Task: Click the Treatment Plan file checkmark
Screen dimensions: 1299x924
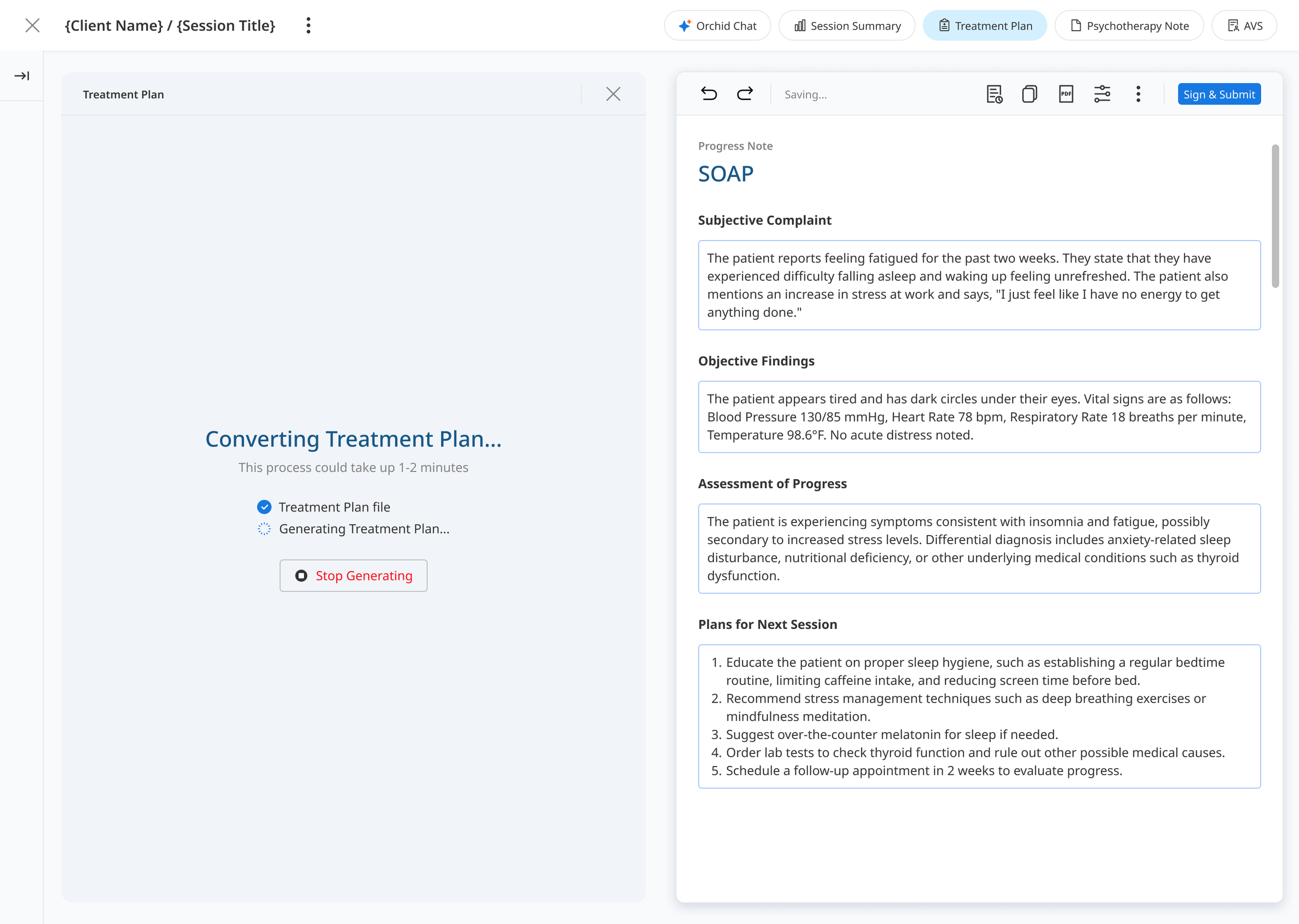Action: [x=264, y=507]
